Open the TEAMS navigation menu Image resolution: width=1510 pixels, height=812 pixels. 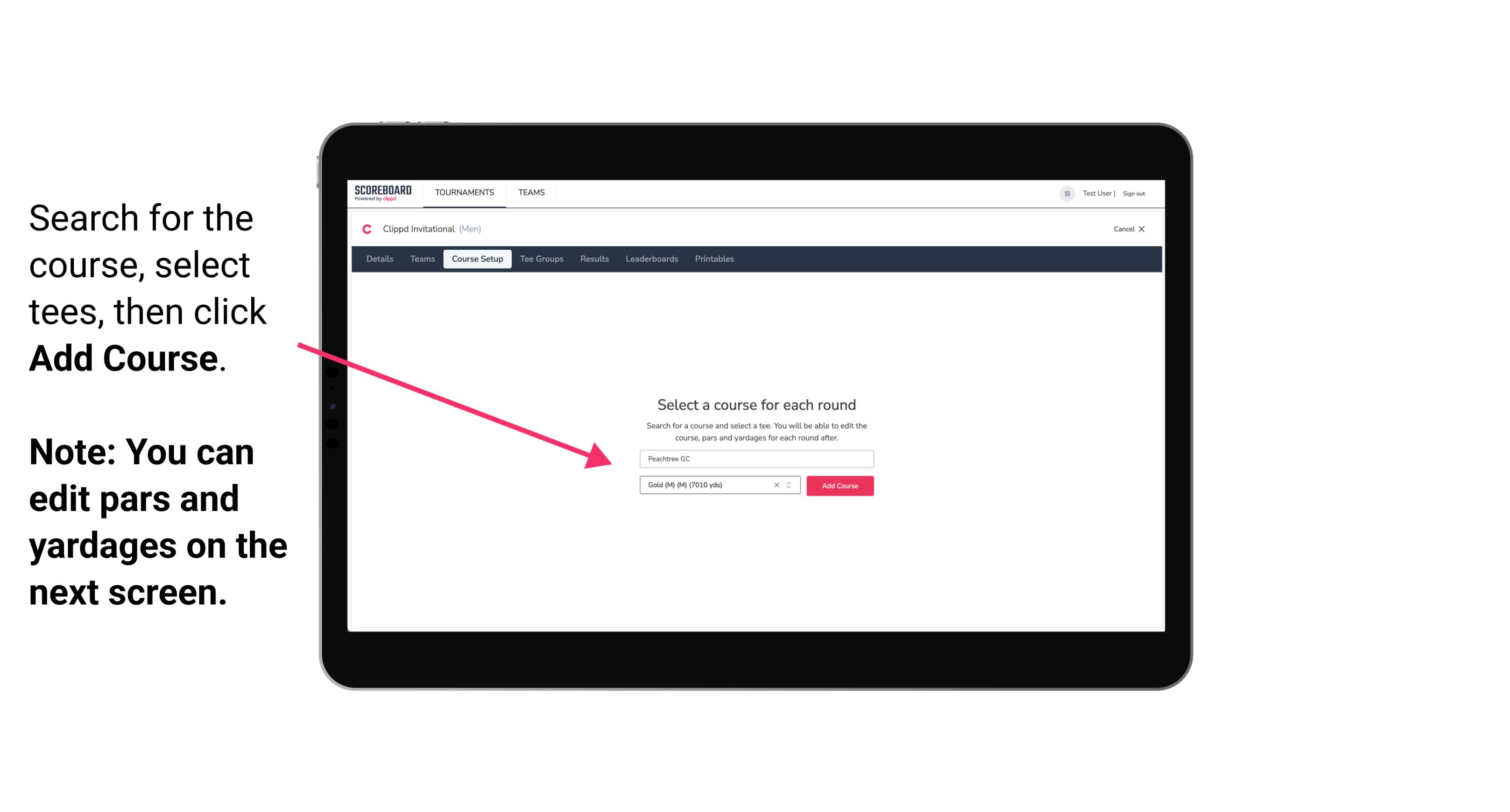(531, 192)
